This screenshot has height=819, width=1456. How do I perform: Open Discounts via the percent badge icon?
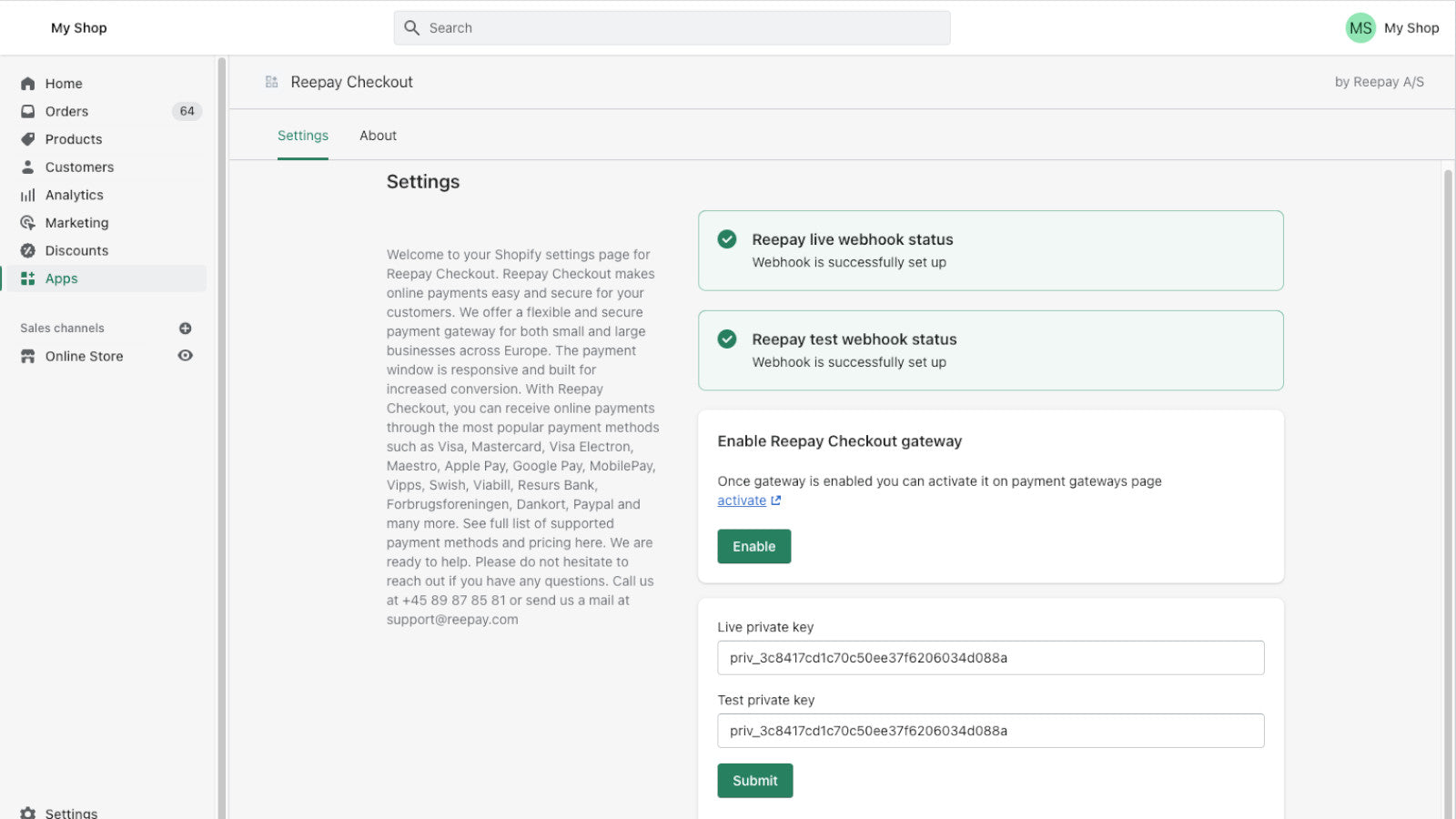(x=28, y=250)
